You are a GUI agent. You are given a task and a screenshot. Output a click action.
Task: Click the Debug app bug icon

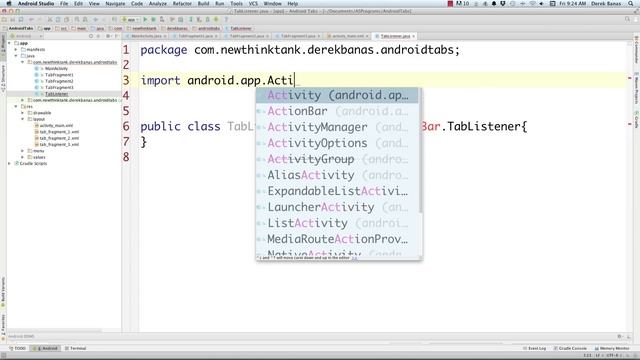pyautogui.click(x=153, y=19)
